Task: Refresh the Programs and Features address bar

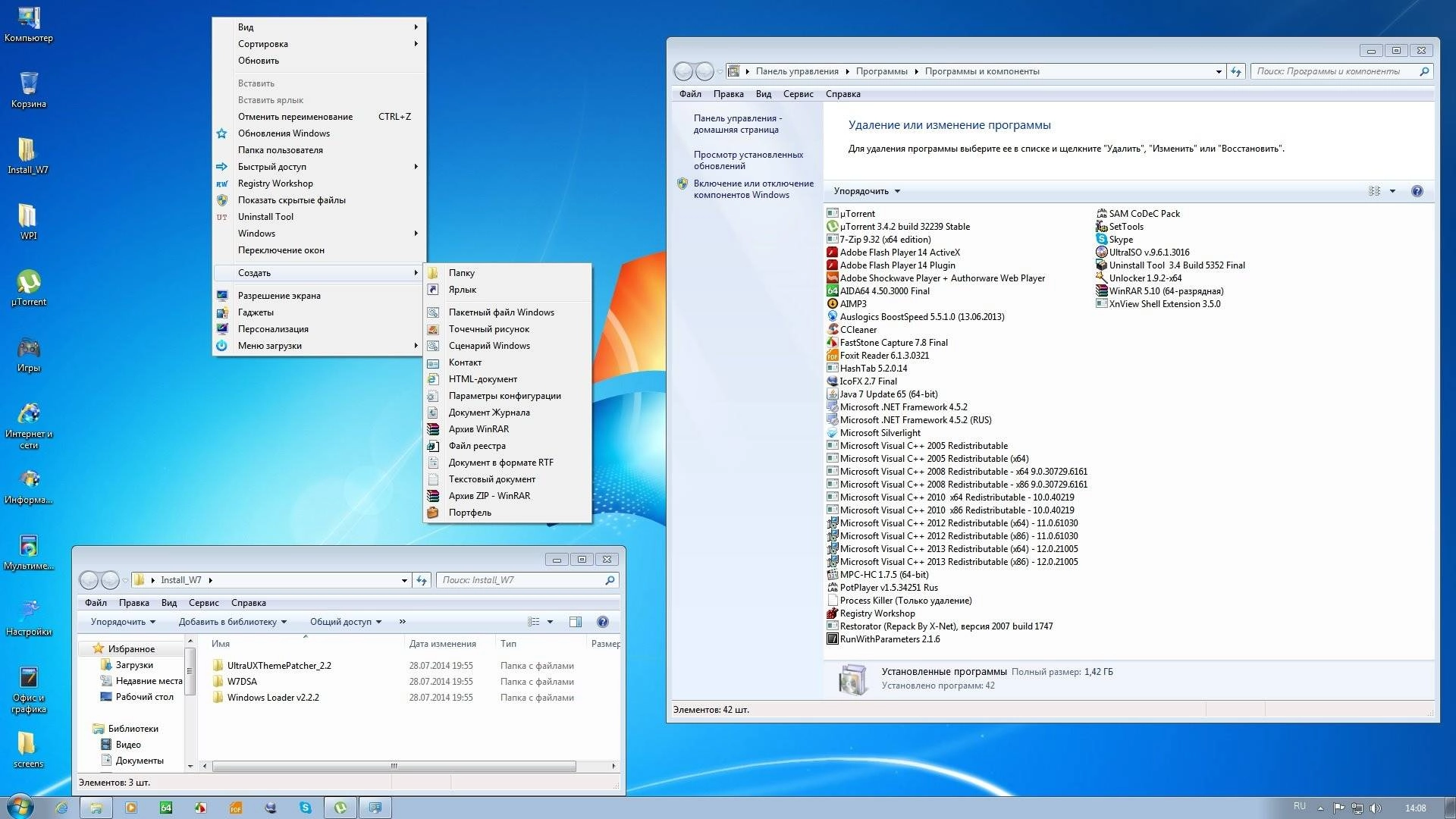Action: pos(1236,71)
